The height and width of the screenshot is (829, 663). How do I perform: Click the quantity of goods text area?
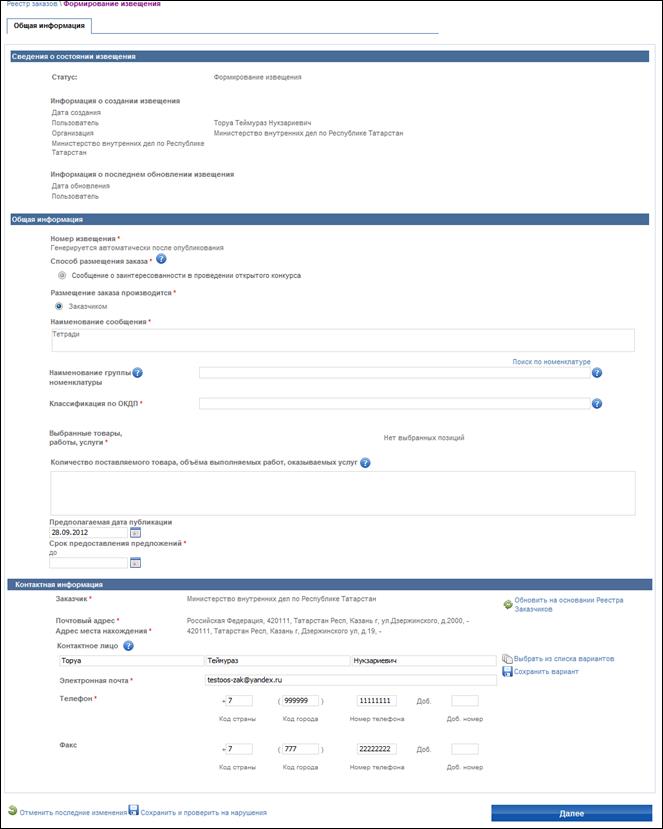[343, 493]
